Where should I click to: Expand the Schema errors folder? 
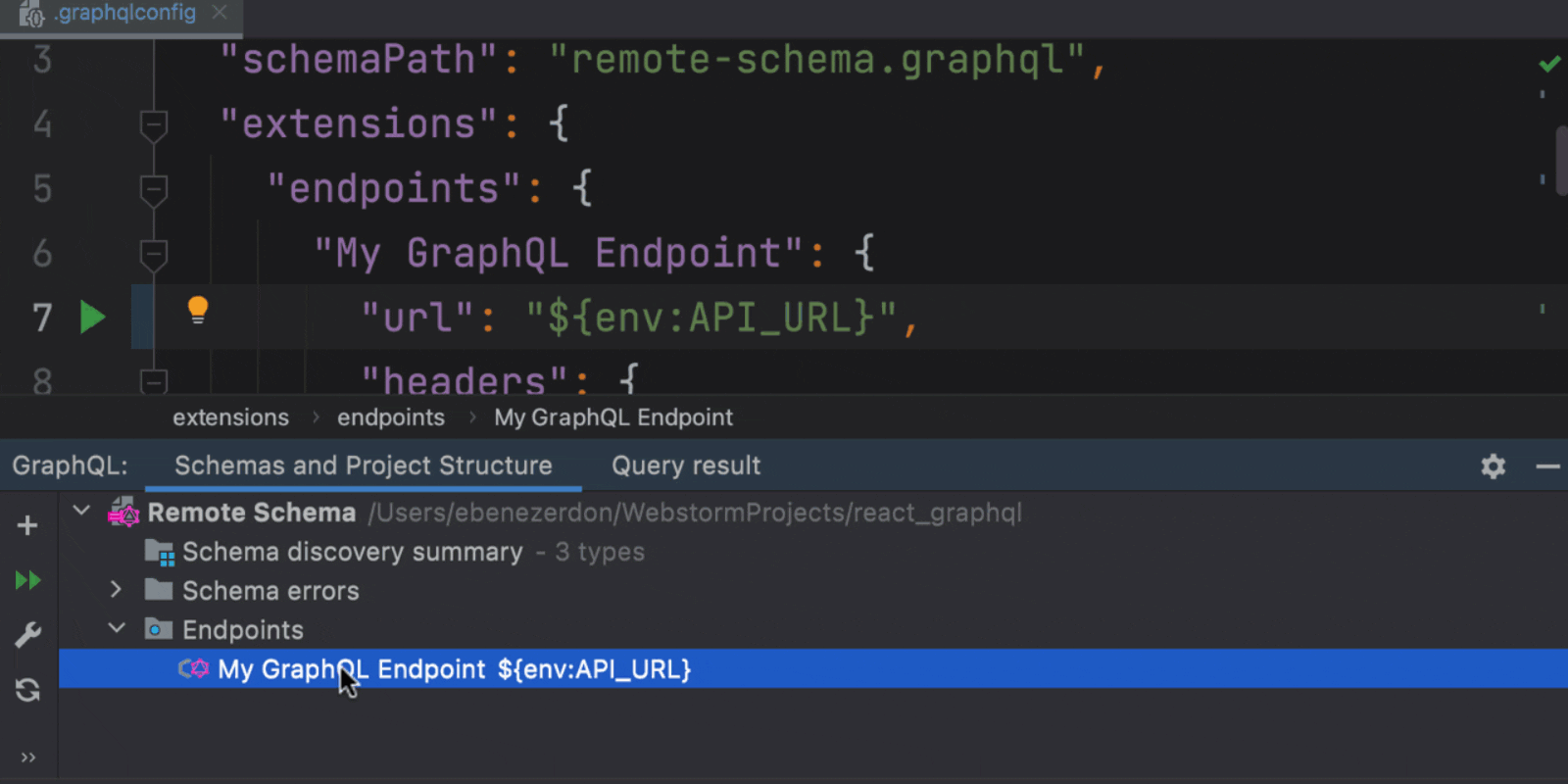pos(116,590)
